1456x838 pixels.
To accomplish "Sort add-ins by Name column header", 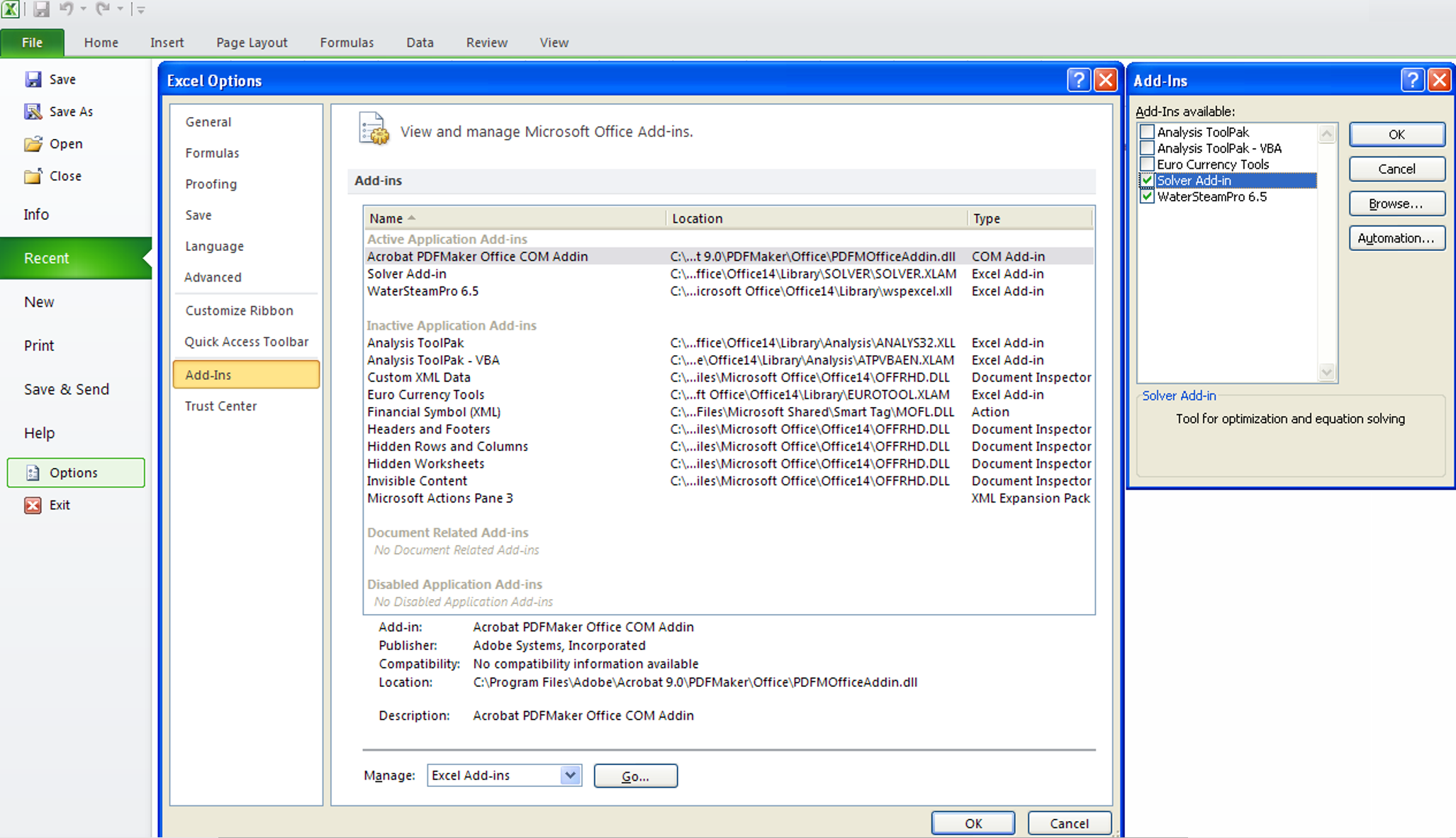I will pyautogui.click(x=386, y=218).
